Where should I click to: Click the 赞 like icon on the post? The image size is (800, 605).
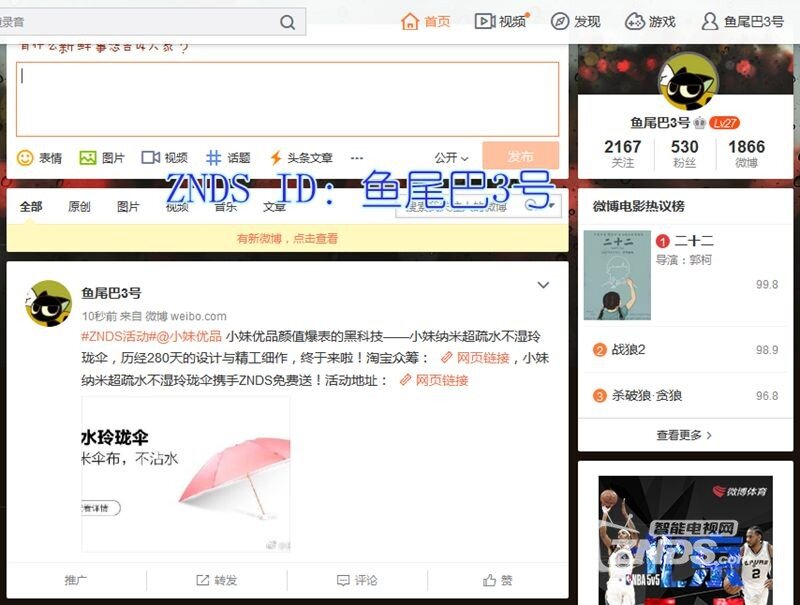[489, 581]
